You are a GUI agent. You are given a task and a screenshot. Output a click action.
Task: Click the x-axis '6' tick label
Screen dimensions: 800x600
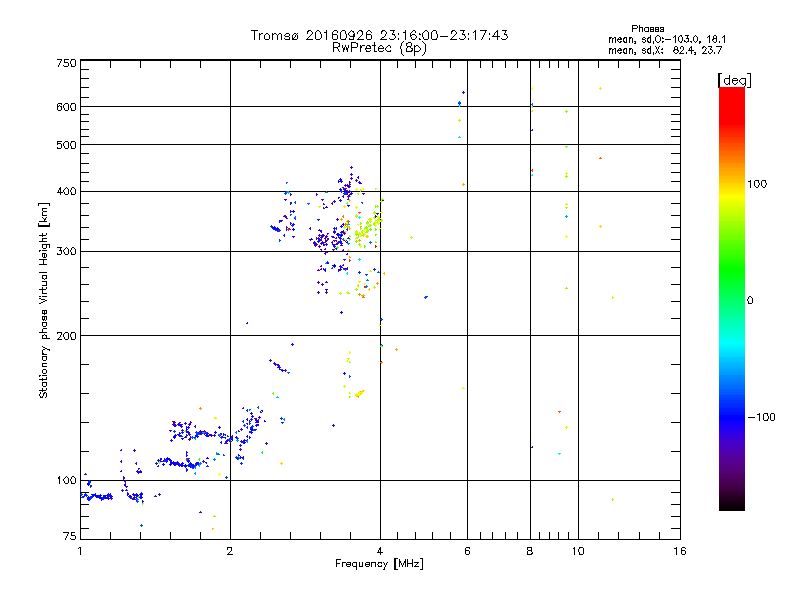tap(467, 551)
